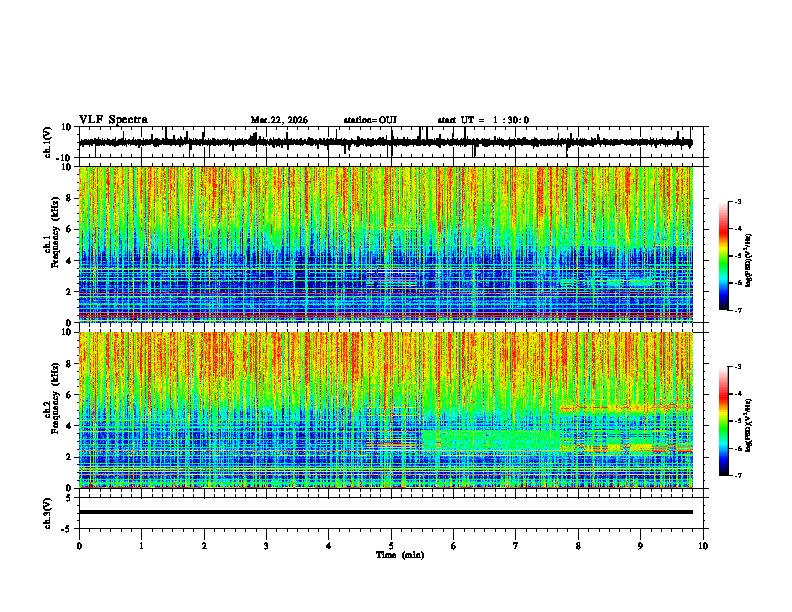Click the ch.1 color bar log(PSD) unit label

[749, 260]
